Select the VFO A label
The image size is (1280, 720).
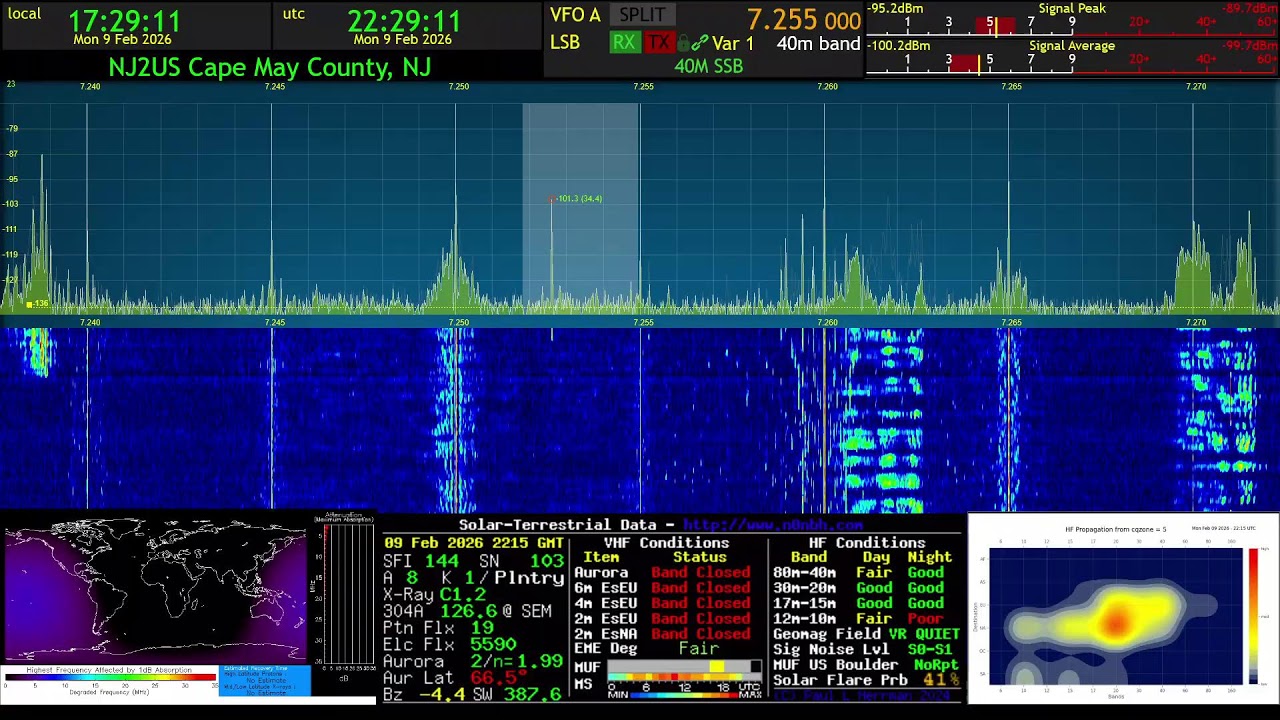(x=575, y=15)
